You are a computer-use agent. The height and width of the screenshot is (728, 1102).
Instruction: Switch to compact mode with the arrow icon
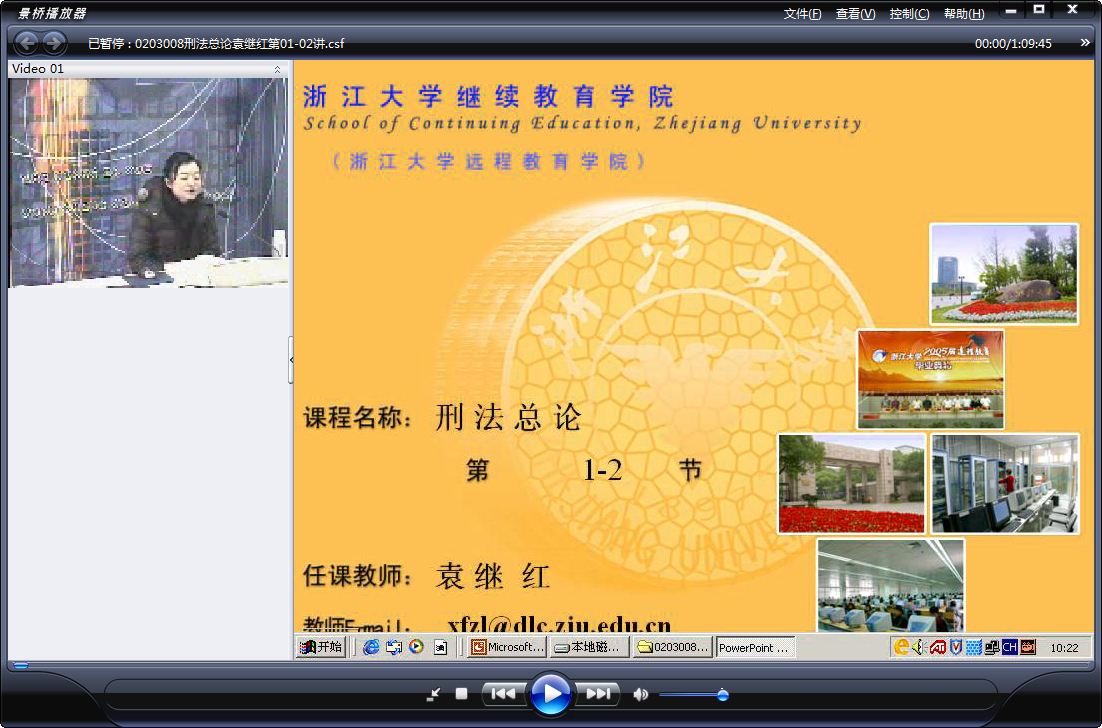(434, 694)
